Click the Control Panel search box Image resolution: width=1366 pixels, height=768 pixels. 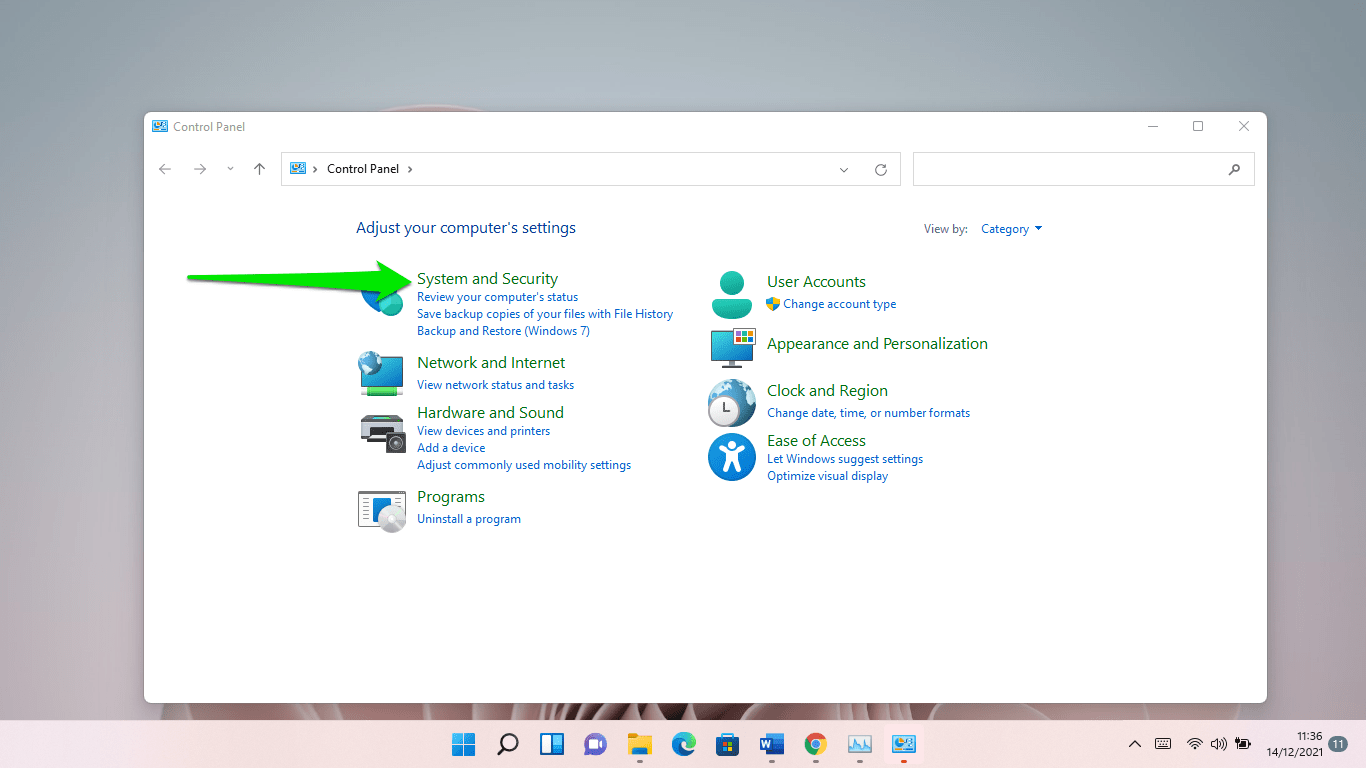1070,170
